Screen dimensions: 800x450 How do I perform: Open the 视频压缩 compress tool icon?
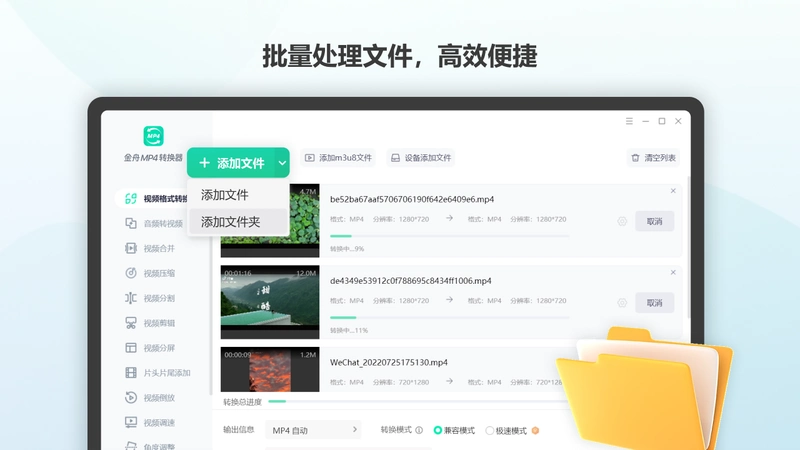pyautogui.click(x=131, y=273)
